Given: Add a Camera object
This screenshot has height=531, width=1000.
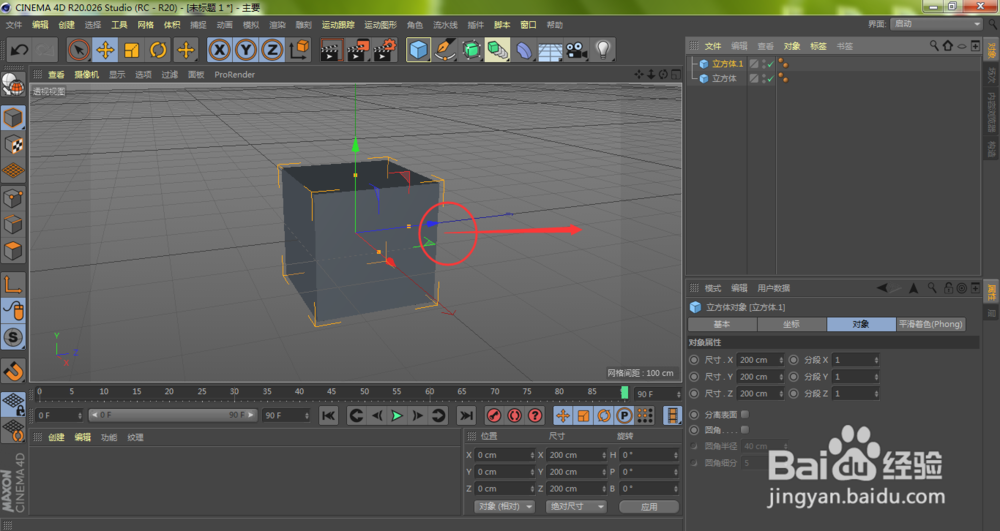Looking at the screenshot, I should pos(577,50).
